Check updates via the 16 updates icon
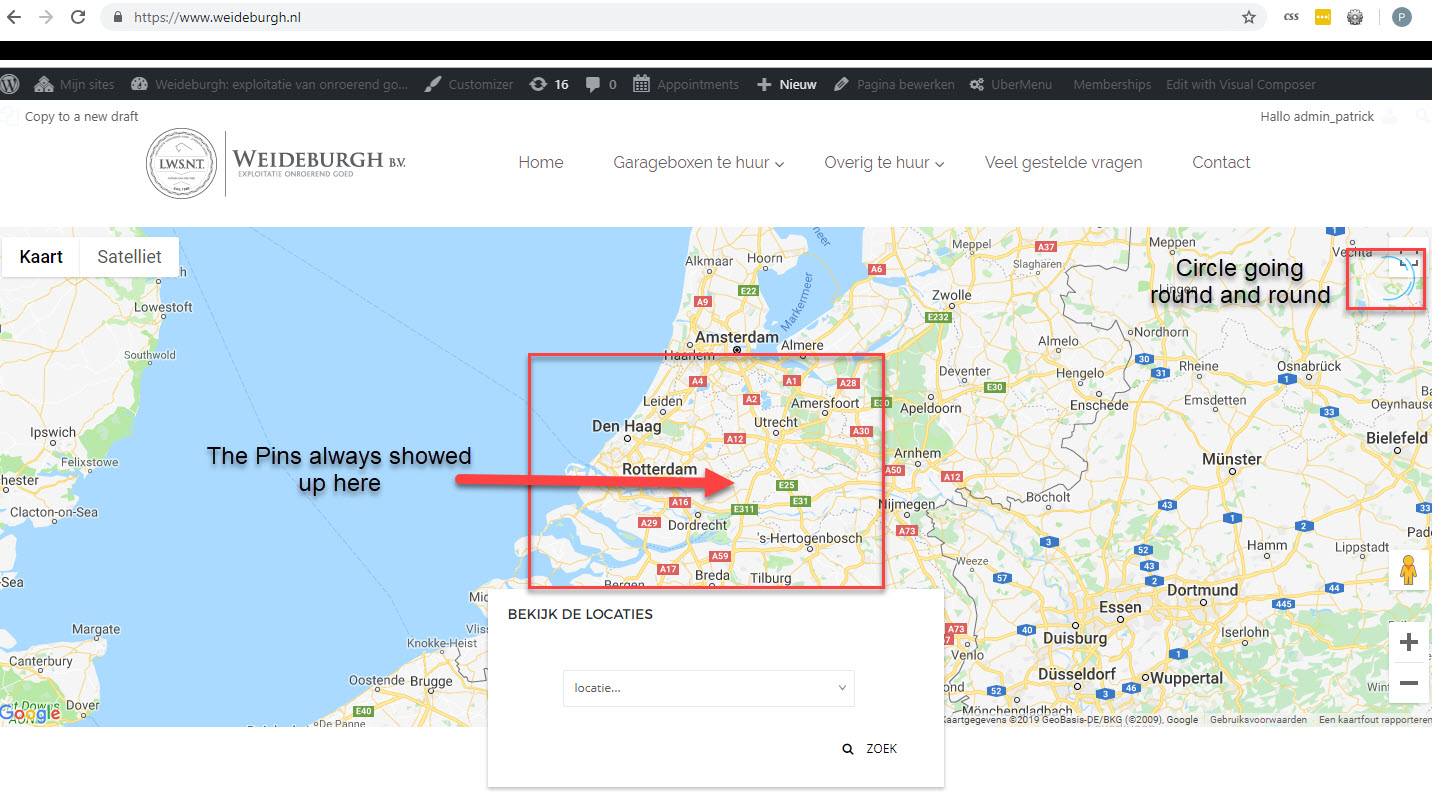 click(x=536, y=84)
